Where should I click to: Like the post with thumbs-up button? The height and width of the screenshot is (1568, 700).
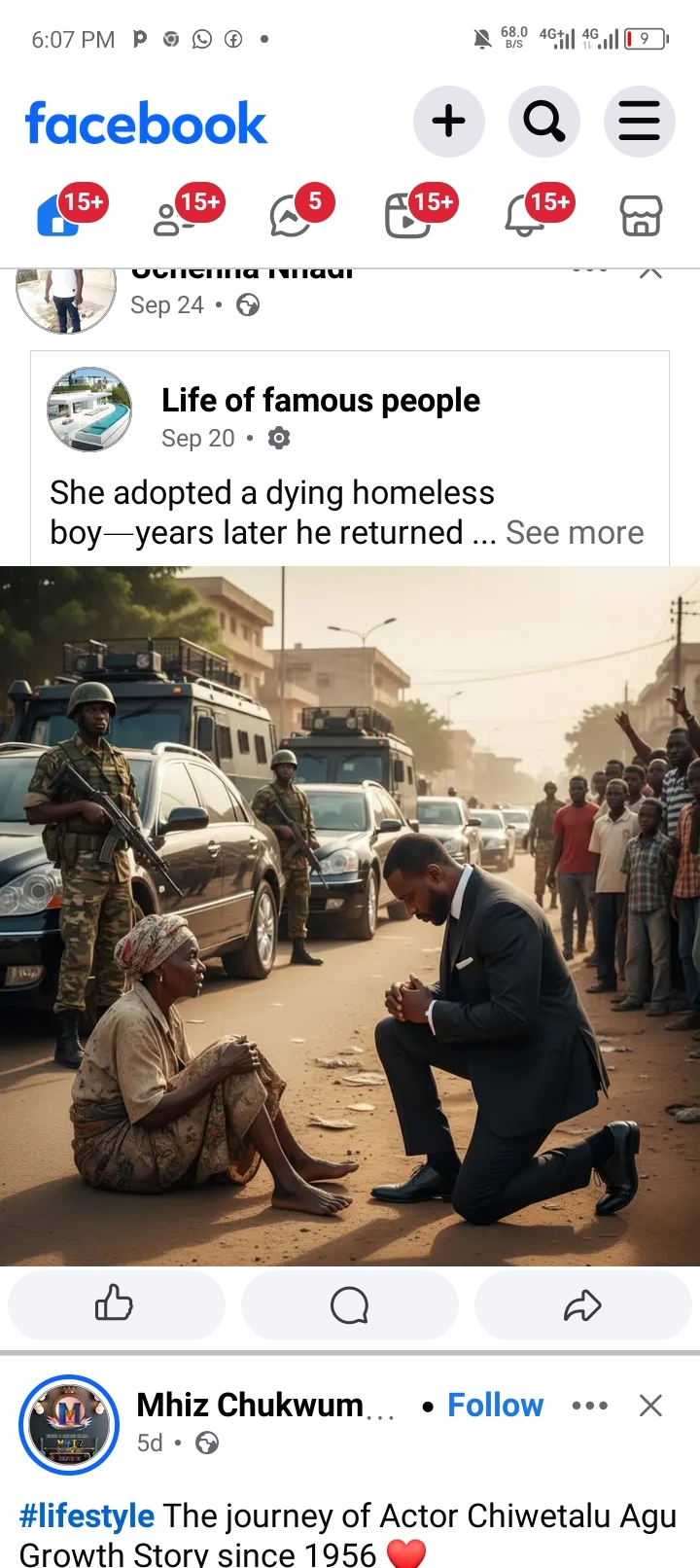click(116, 1304)
